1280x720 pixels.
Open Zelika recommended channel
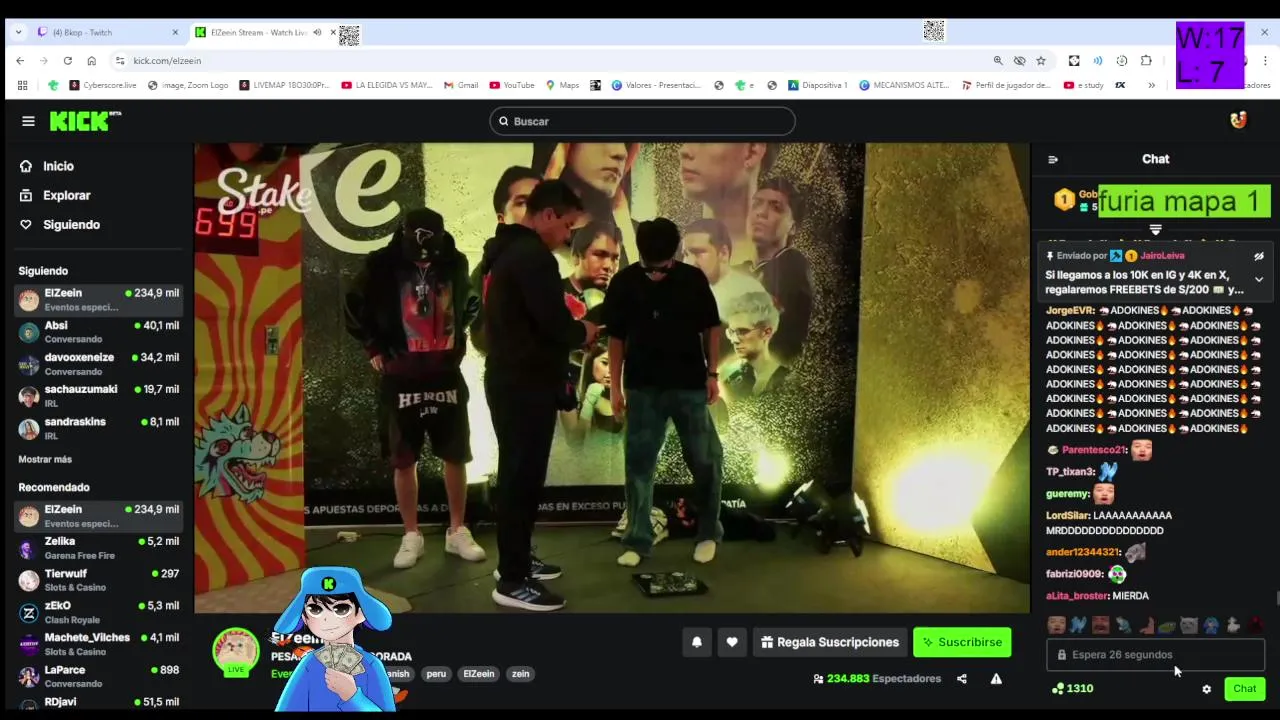tap(98, 548)
